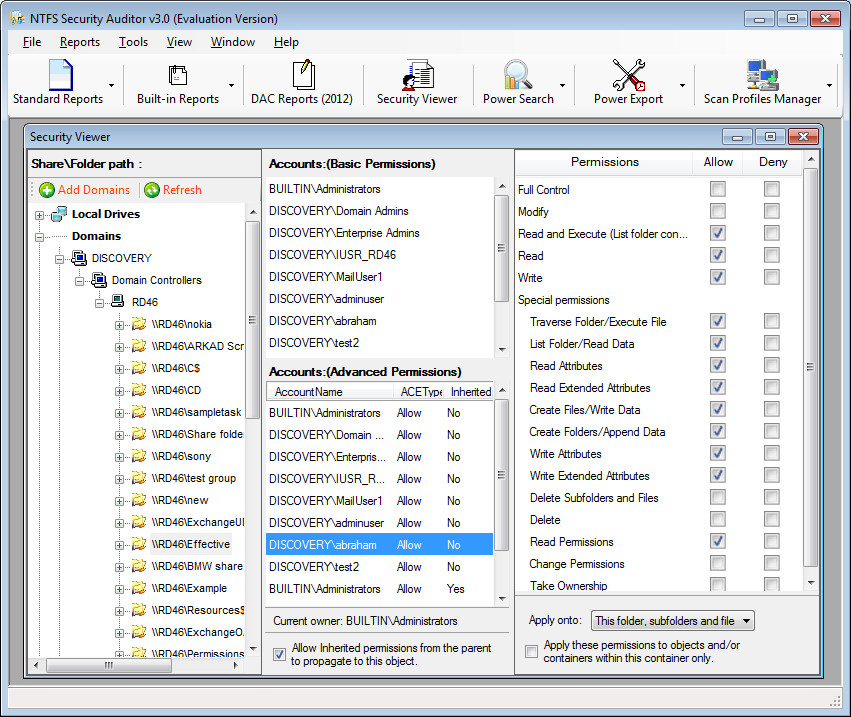Open the Window menu
This screenshot has width=851, height=717.
pyautogui.click(x=233, y=42)
